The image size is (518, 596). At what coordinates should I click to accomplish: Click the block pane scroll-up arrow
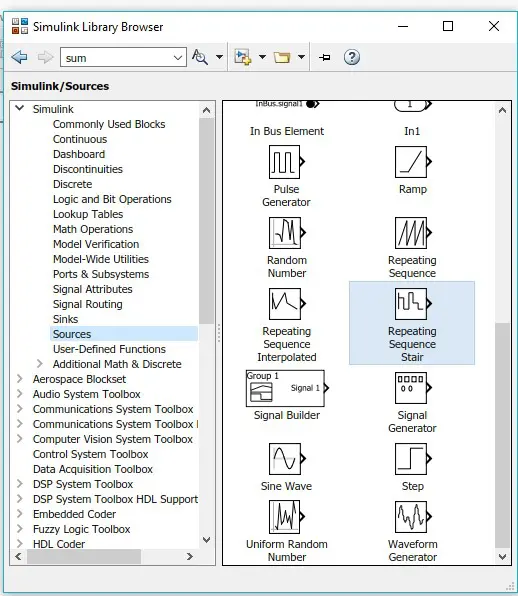coord(502,110)
